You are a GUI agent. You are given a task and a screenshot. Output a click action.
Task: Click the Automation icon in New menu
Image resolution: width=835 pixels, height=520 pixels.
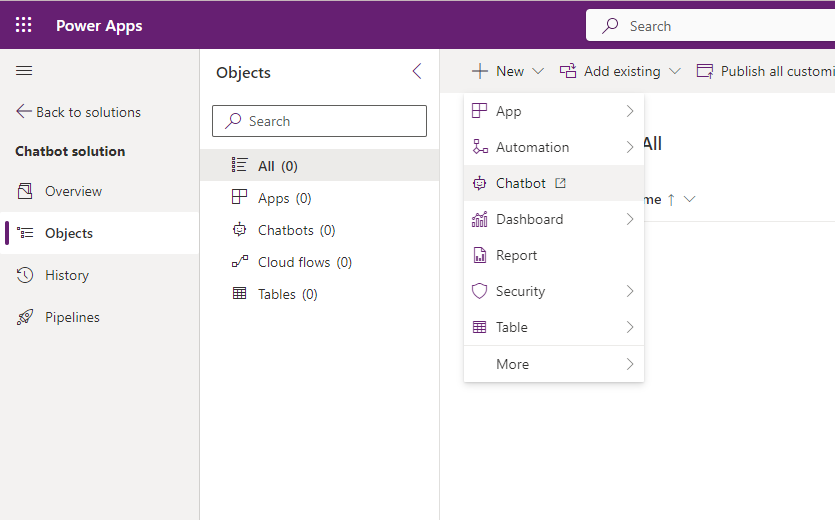[480, 147]
